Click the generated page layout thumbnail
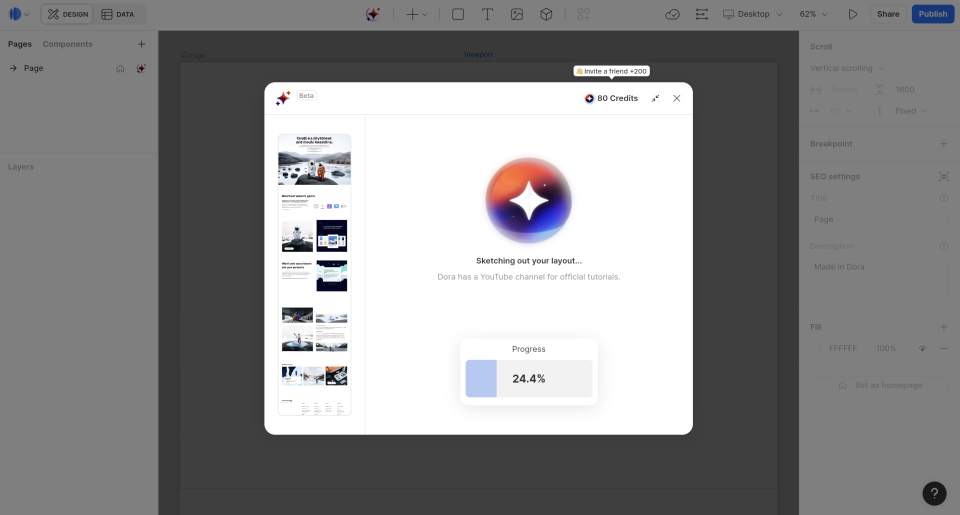Viewport: 960px width, 515px height. [315, 275]
